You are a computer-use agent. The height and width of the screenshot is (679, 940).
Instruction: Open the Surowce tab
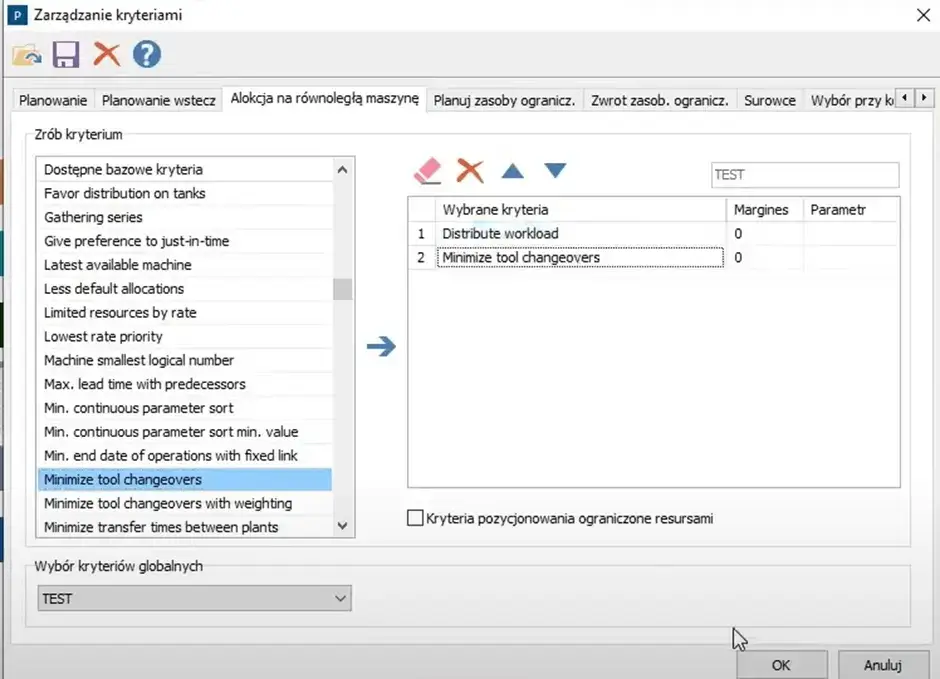[769, 100]
